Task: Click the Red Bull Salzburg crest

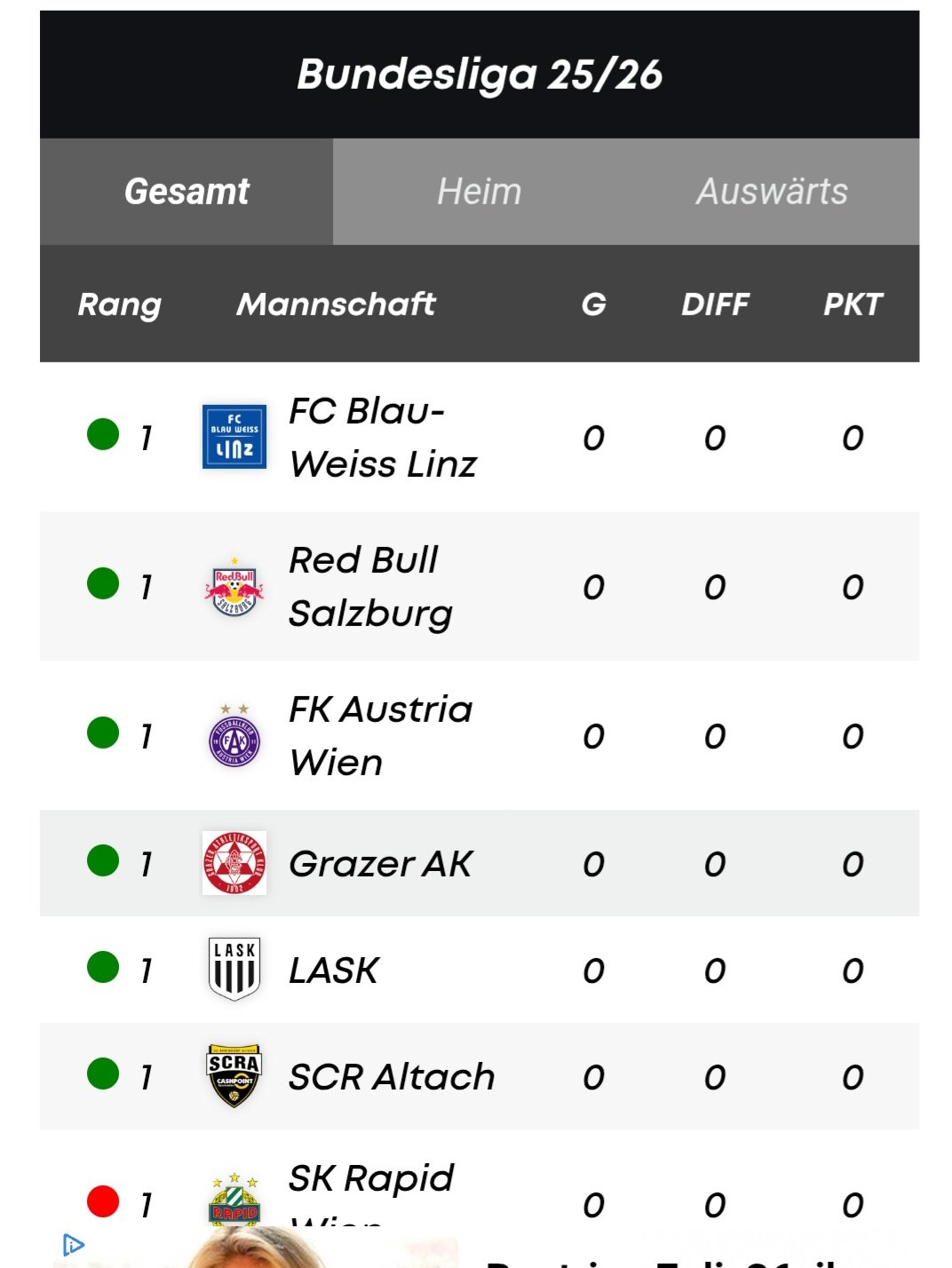Action: [x=234, y=586]
